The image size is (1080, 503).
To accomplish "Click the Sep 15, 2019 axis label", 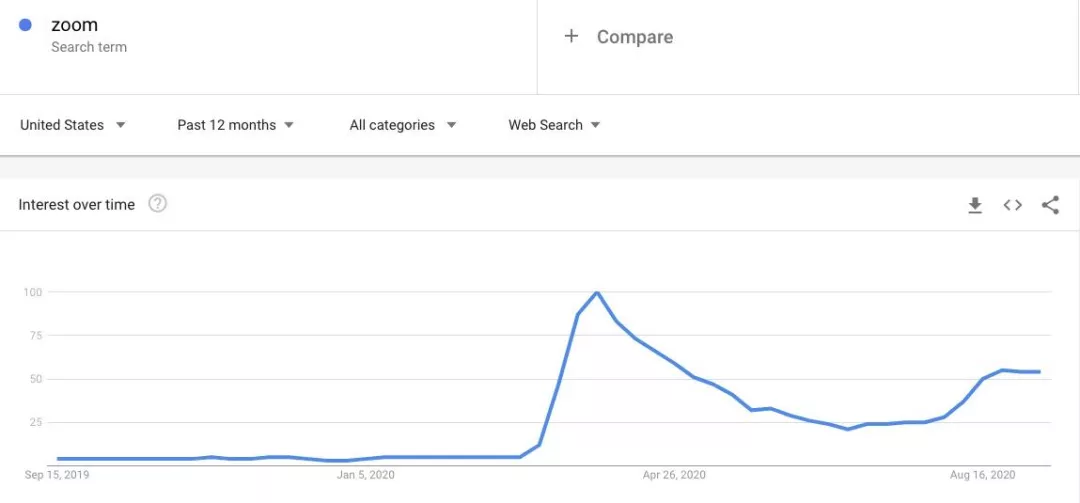I will (57, 475).
